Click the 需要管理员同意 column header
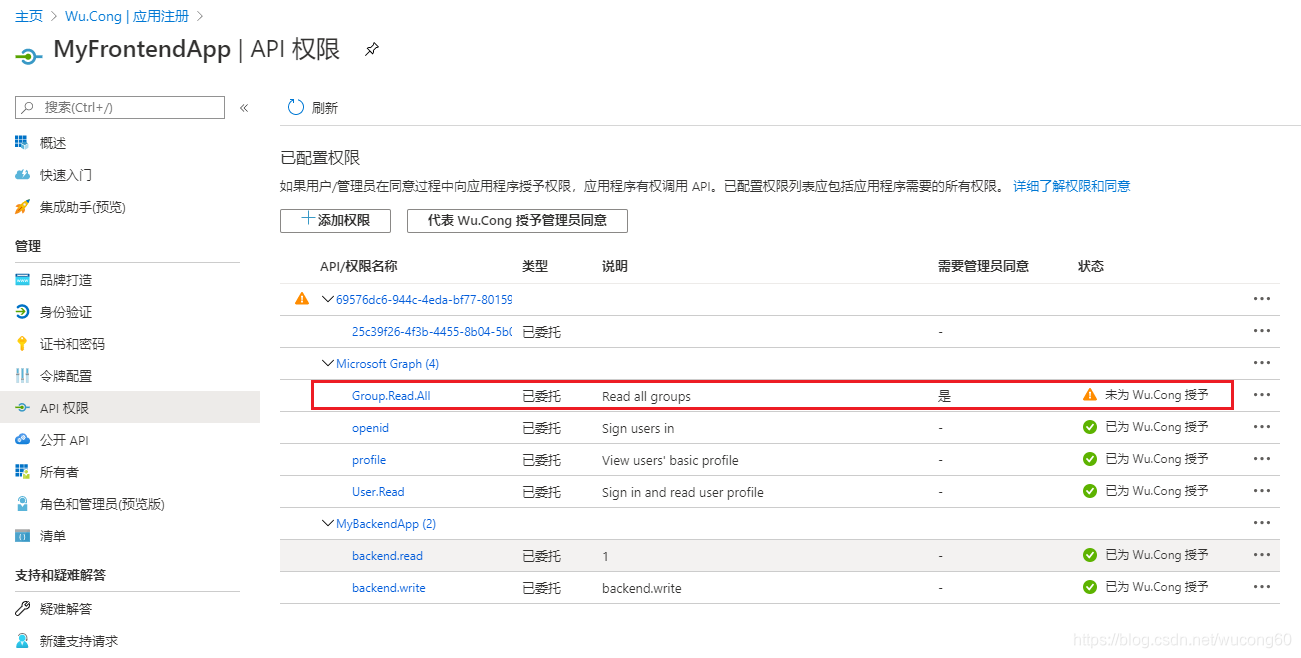 click(983, 266)
